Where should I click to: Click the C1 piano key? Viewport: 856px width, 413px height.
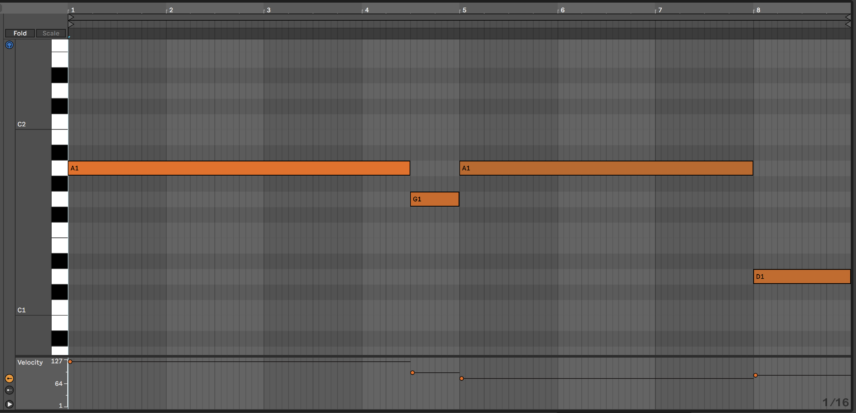60,307
